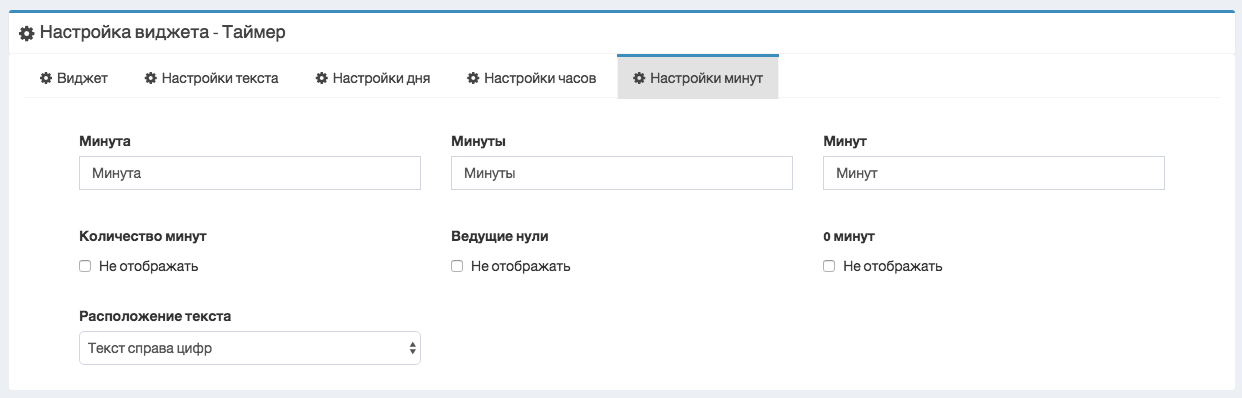Screen dimensions: 1242x398
Task: Toggle Количество минут Не отображать checkbox
Action: tap(85, 267)
